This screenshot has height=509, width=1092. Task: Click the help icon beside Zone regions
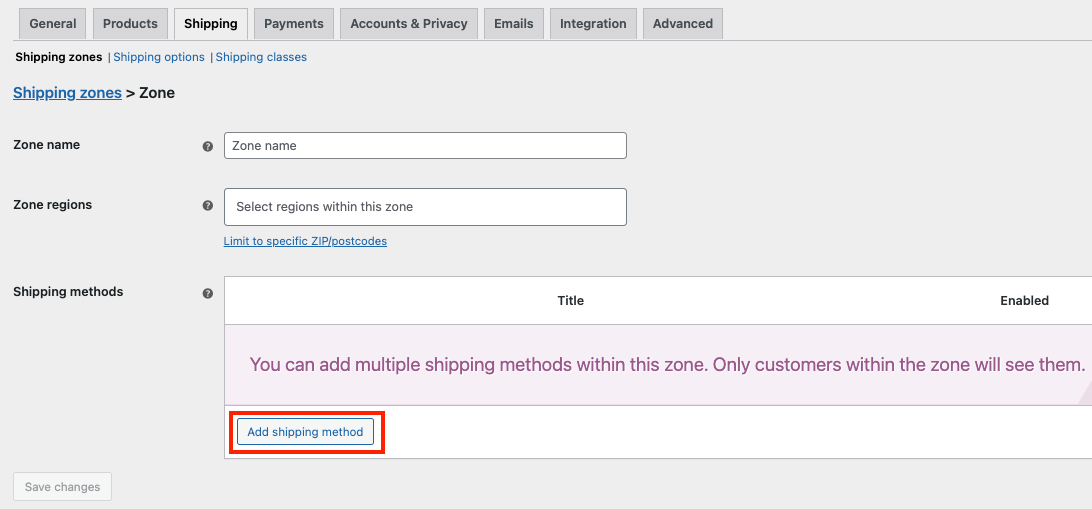[208, 206]
